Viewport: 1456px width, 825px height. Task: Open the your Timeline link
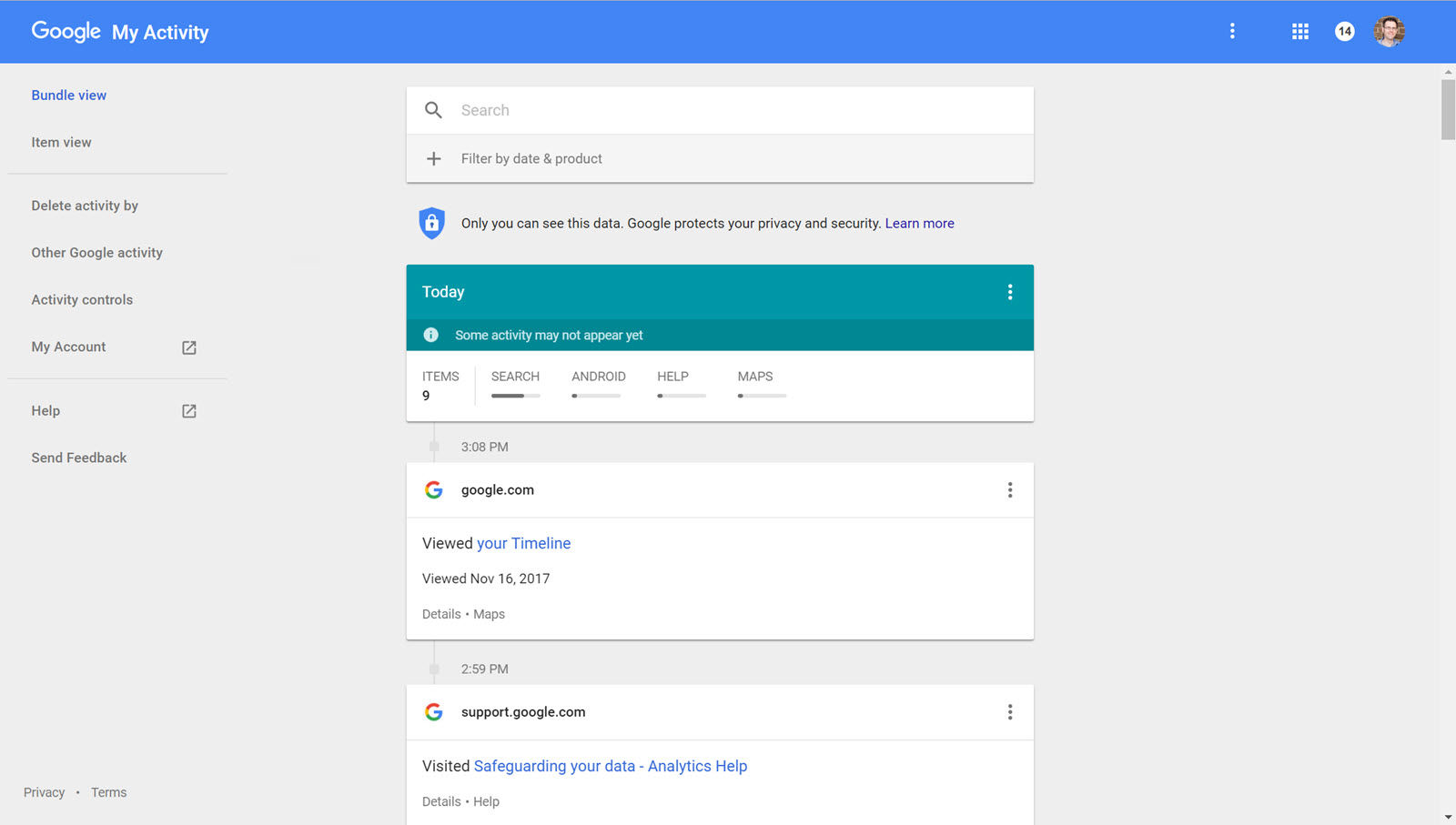tap(523, 543)
